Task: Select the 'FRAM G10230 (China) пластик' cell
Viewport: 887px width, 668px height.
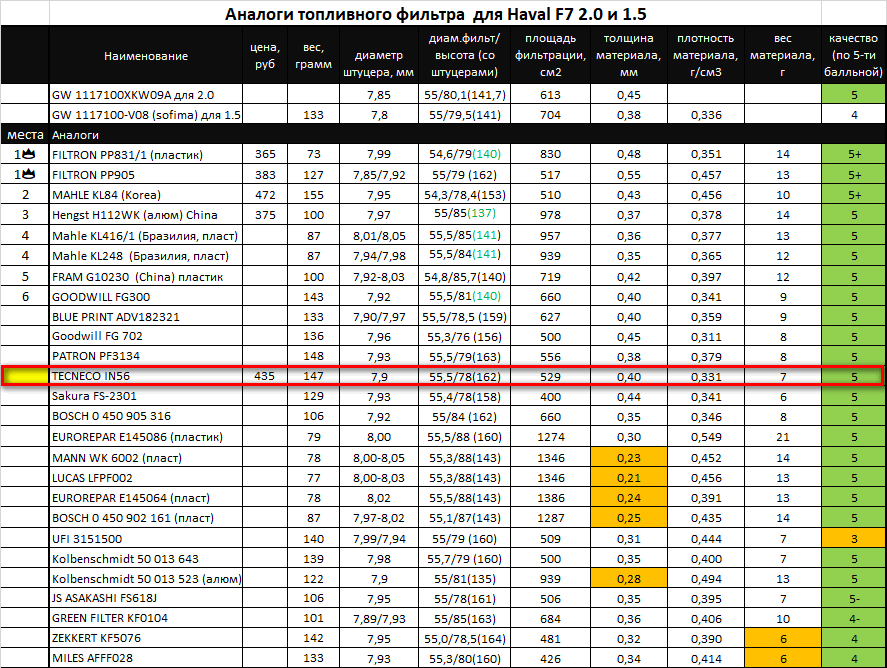Action: click(146, 277)
